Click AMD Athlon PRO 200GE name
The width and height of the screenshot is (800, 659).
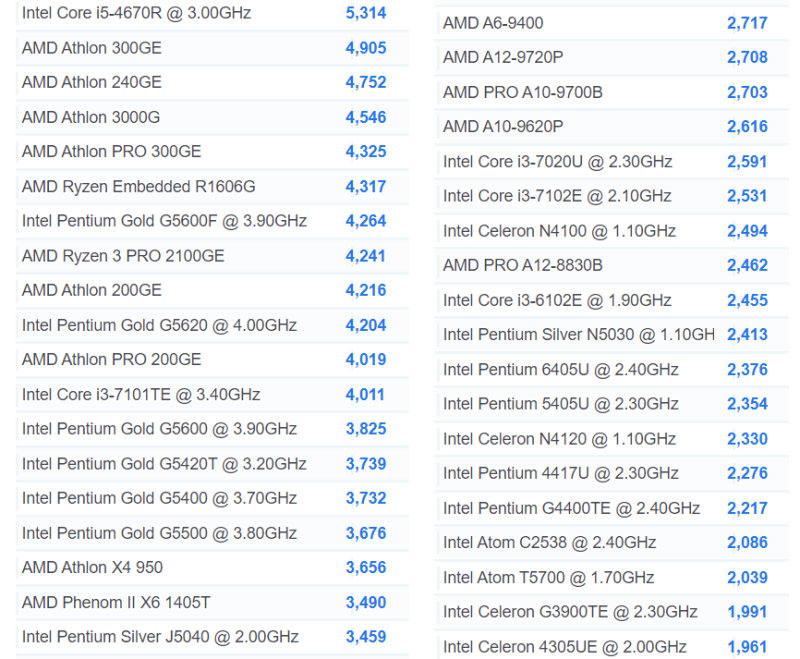point(111,360)
